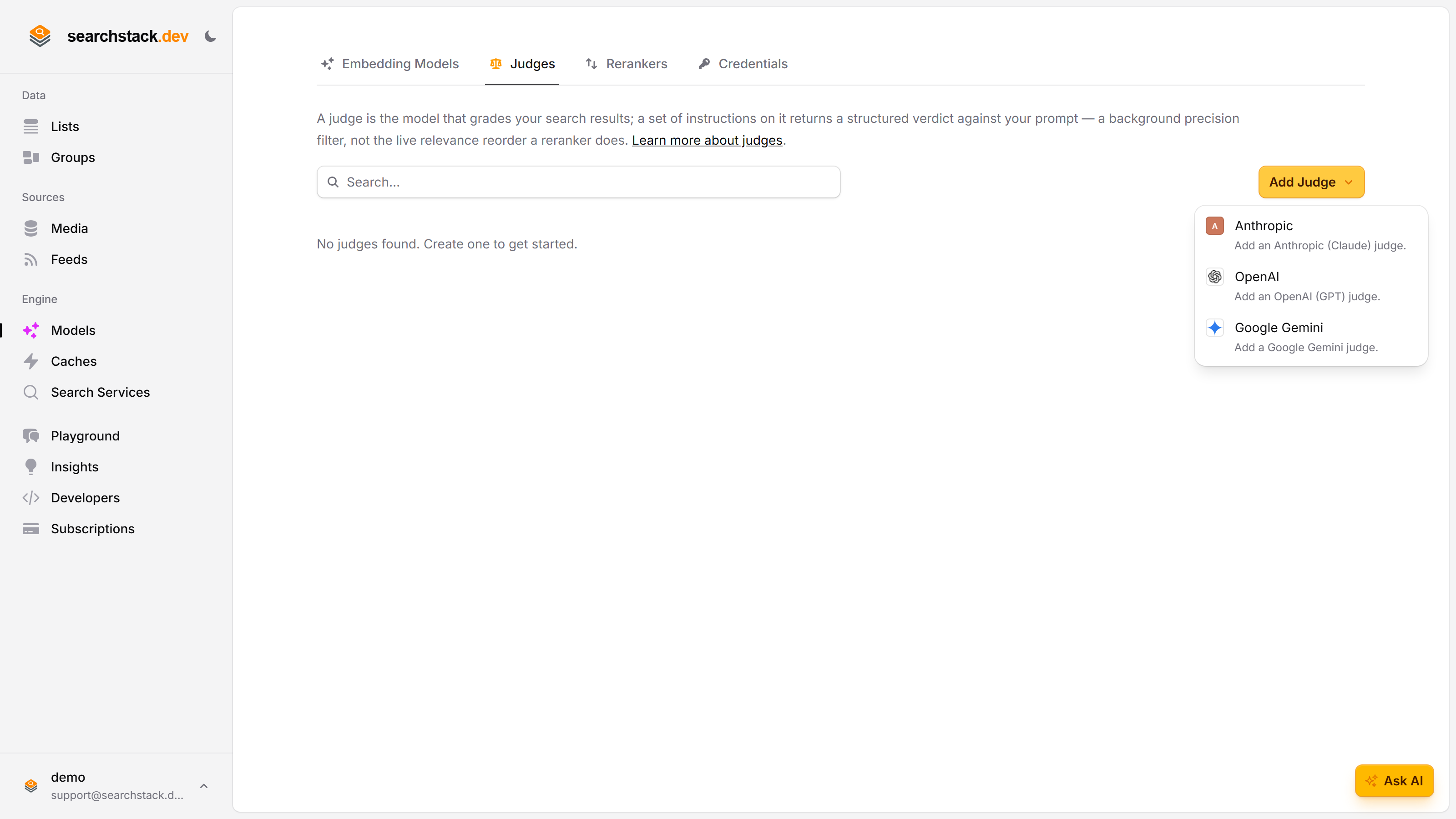Open the Caches page
Image resolution: width=1456 pixels, height=819 pixels.
click(x=73, y=361)
